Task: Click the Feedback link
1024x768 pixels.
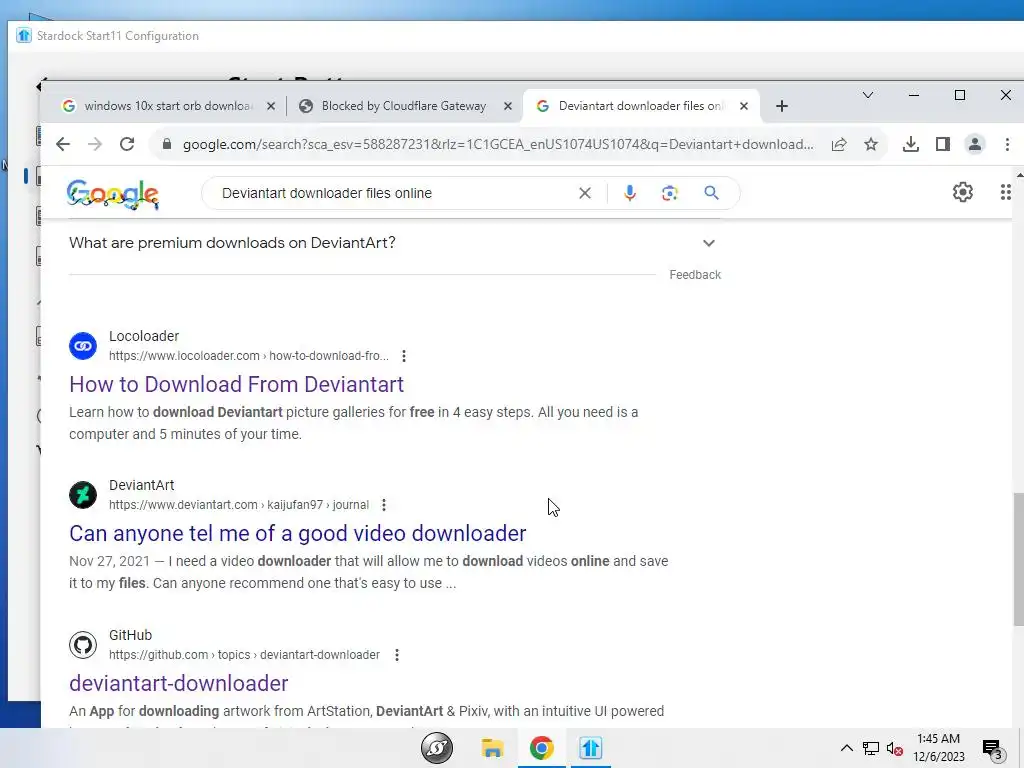Action: (x=695, y=275)
